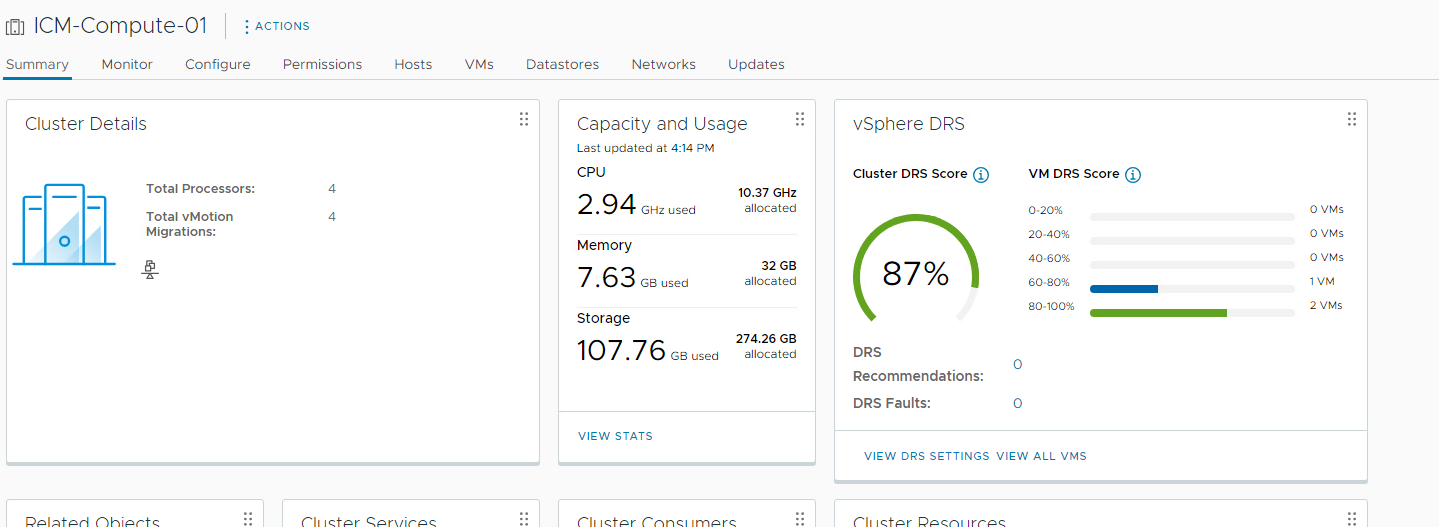Click the vSphere DRS card drag handle

(x=1352, y=119)
